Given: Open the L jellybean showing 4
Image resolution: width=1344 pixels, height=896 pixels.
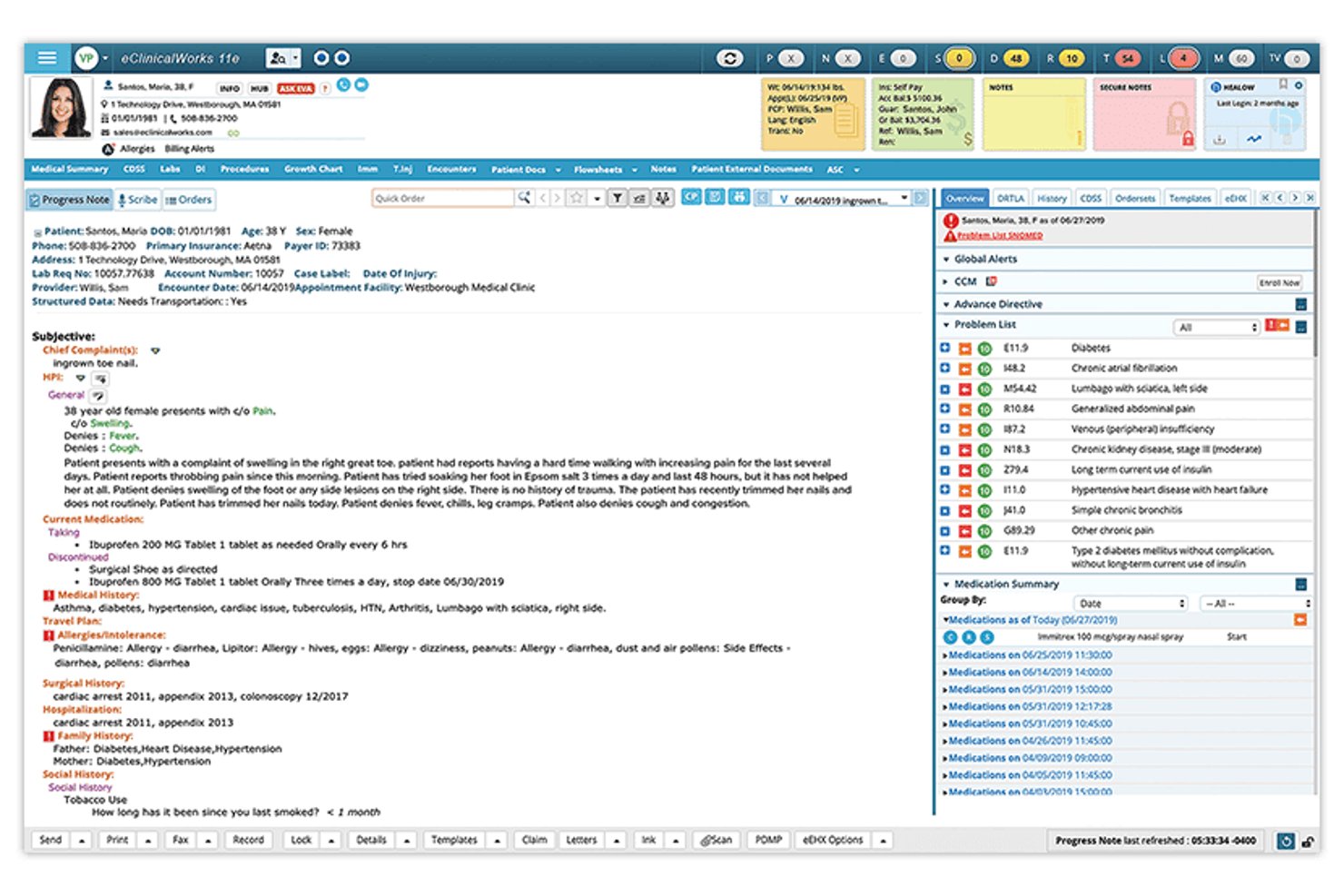Looking at the screenshot, I should (x=1183, y=58).
